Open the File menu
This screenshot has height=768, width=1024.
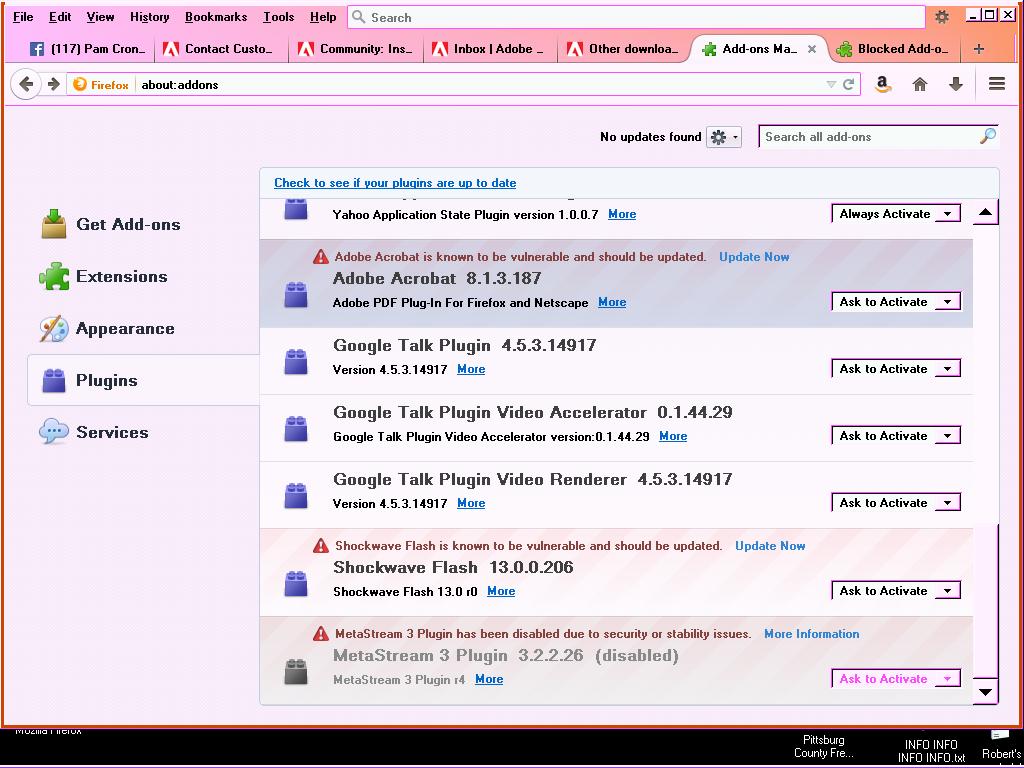[x=23, y=17]
